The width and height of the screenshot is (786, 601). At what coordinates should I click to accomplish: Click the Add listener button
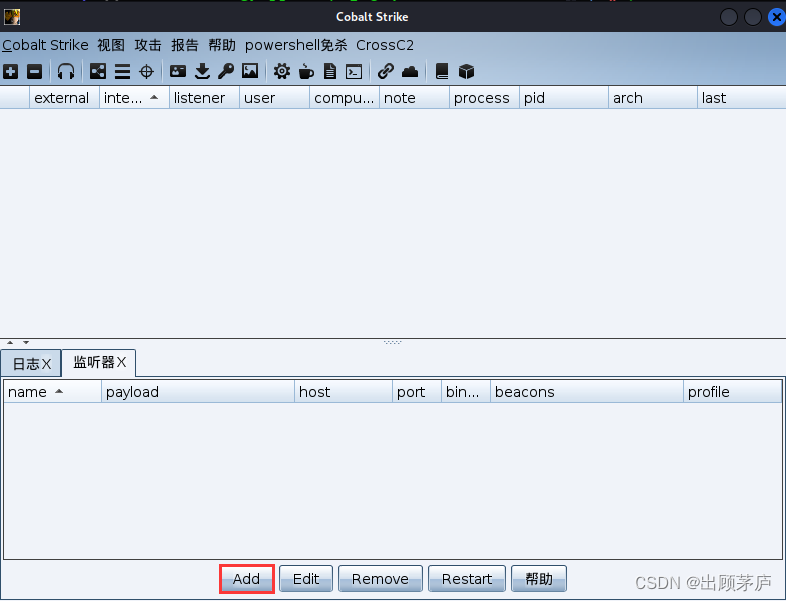click(x=247, y=579)
